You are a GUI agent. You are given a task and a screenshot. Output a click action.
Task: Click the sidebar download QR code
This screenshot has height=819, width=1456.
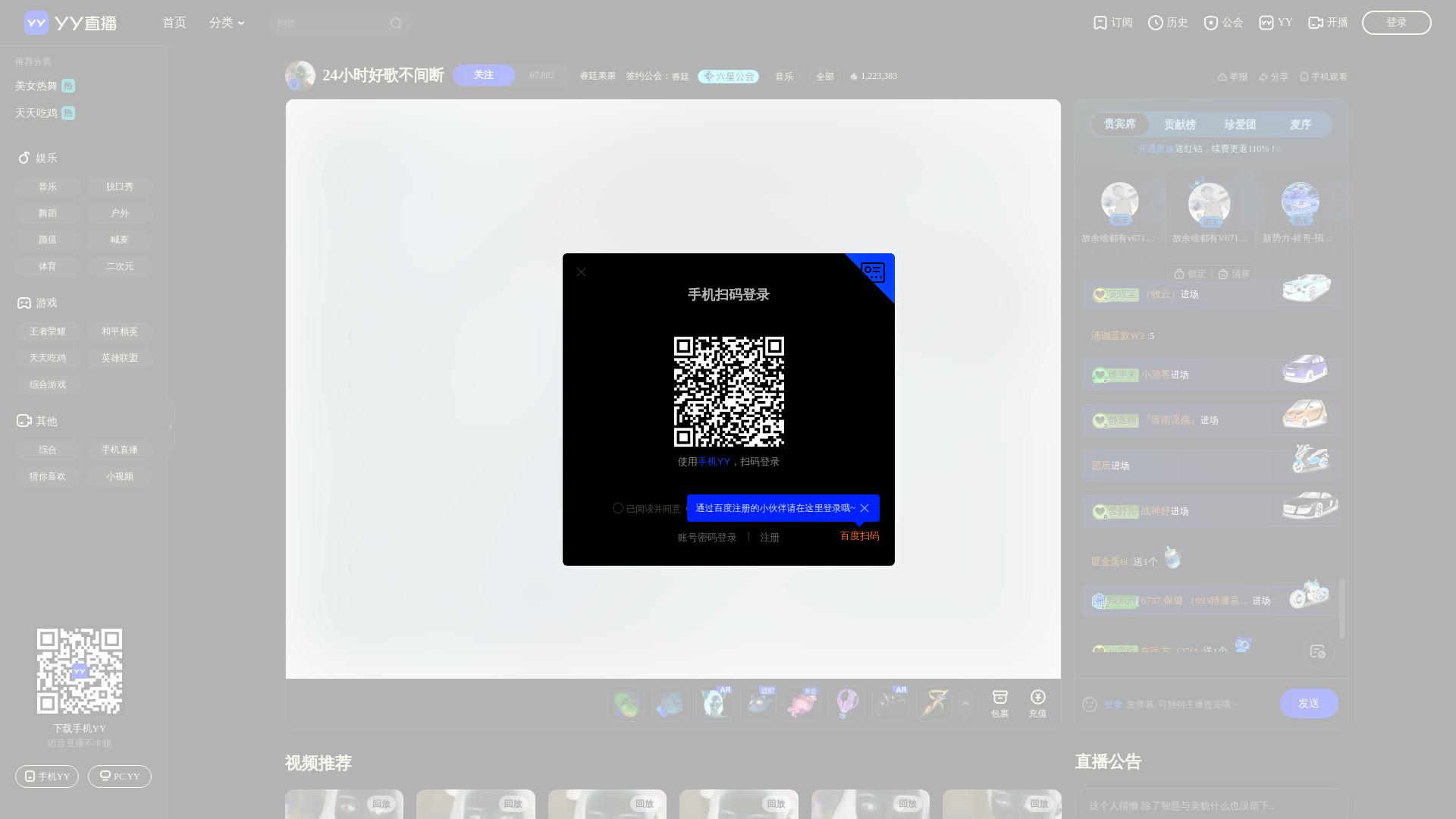(80, 671)
